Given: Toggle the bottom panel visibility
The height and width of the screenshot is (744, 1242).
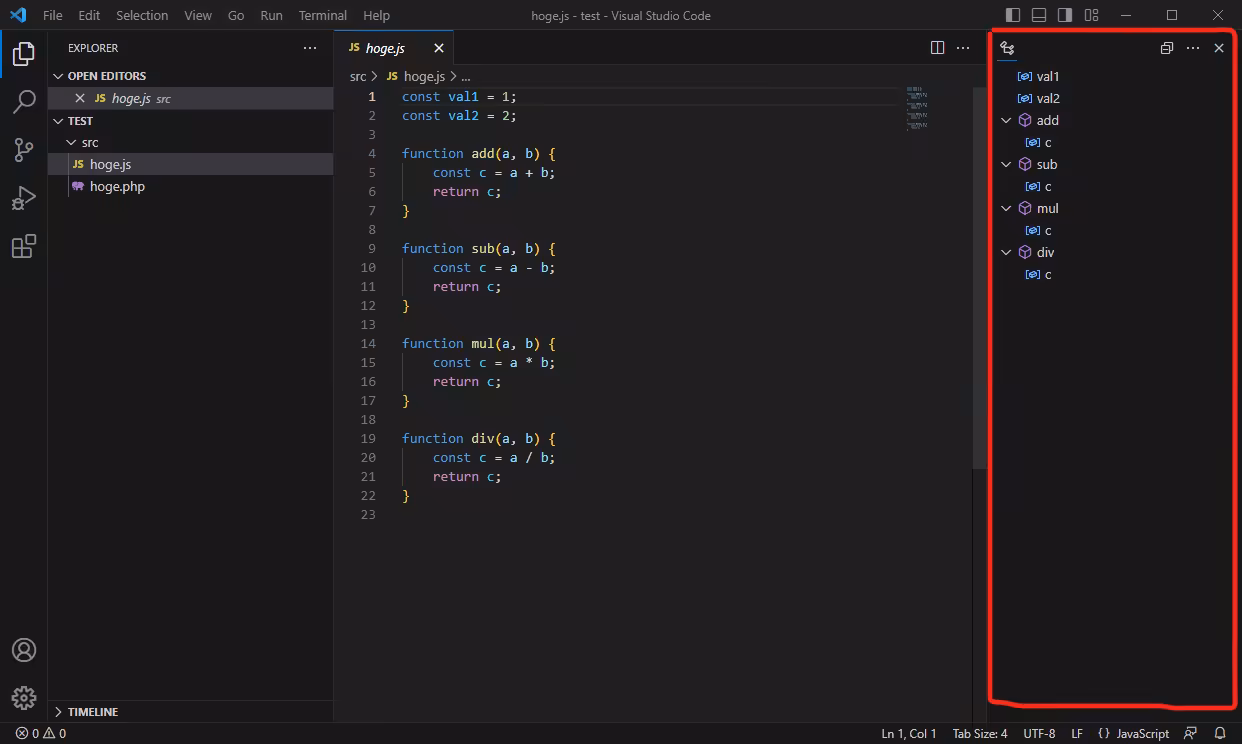Looking at the screenshot, I should [x=1039, y=15].
